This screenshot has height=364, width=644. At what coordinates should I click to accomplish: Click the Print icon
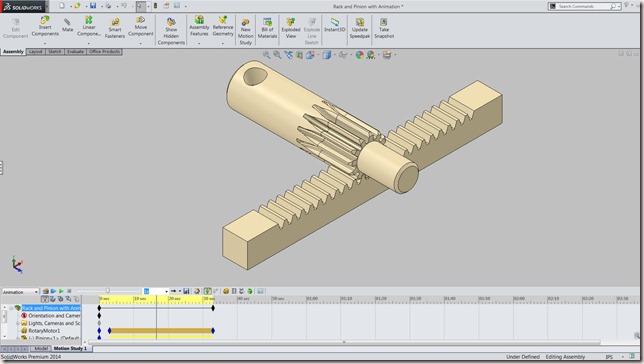108,6
